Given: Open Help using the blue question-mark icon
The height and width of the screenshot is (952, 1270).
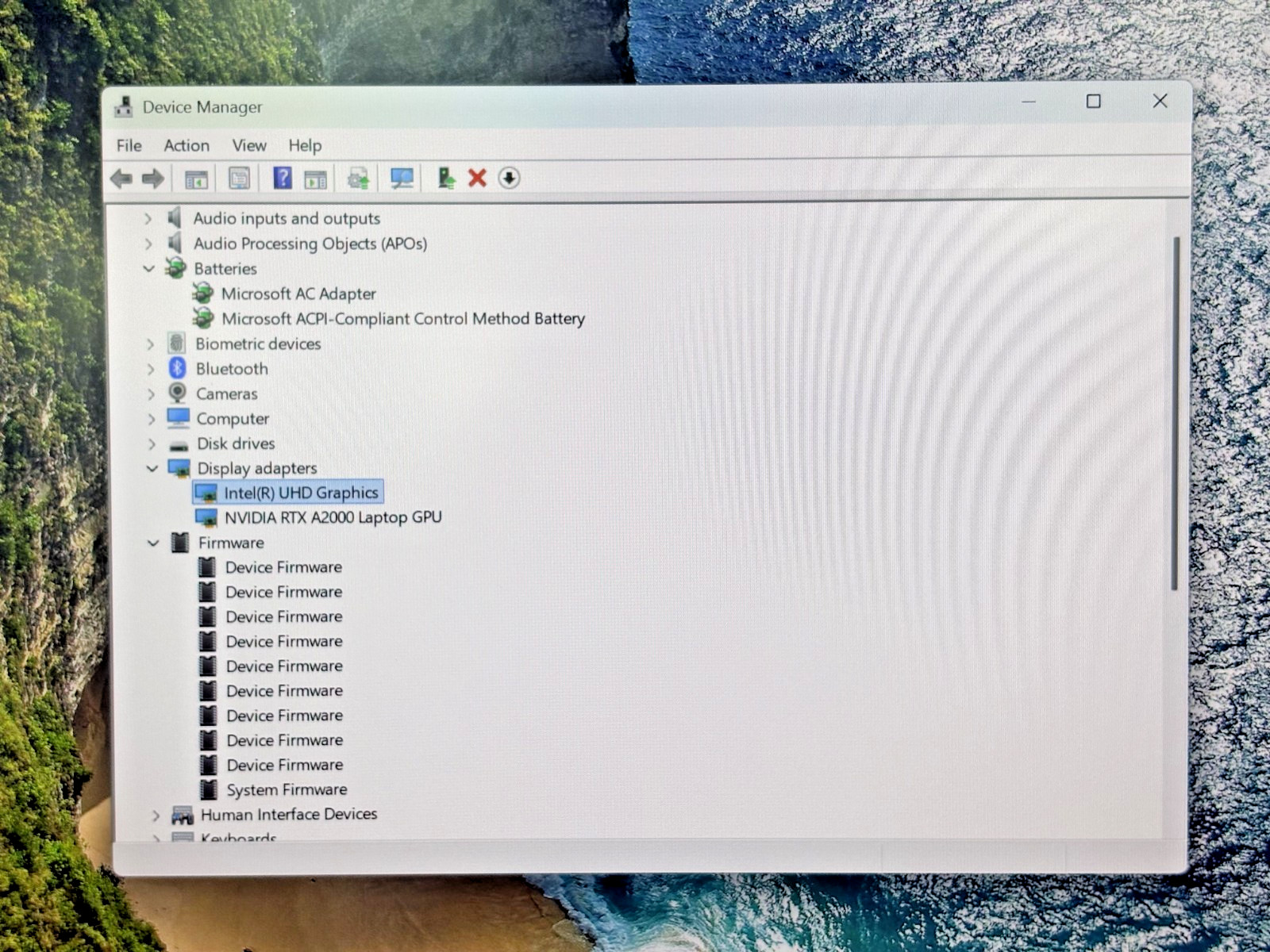Looking at the screenshot, I should coord(282,178).
